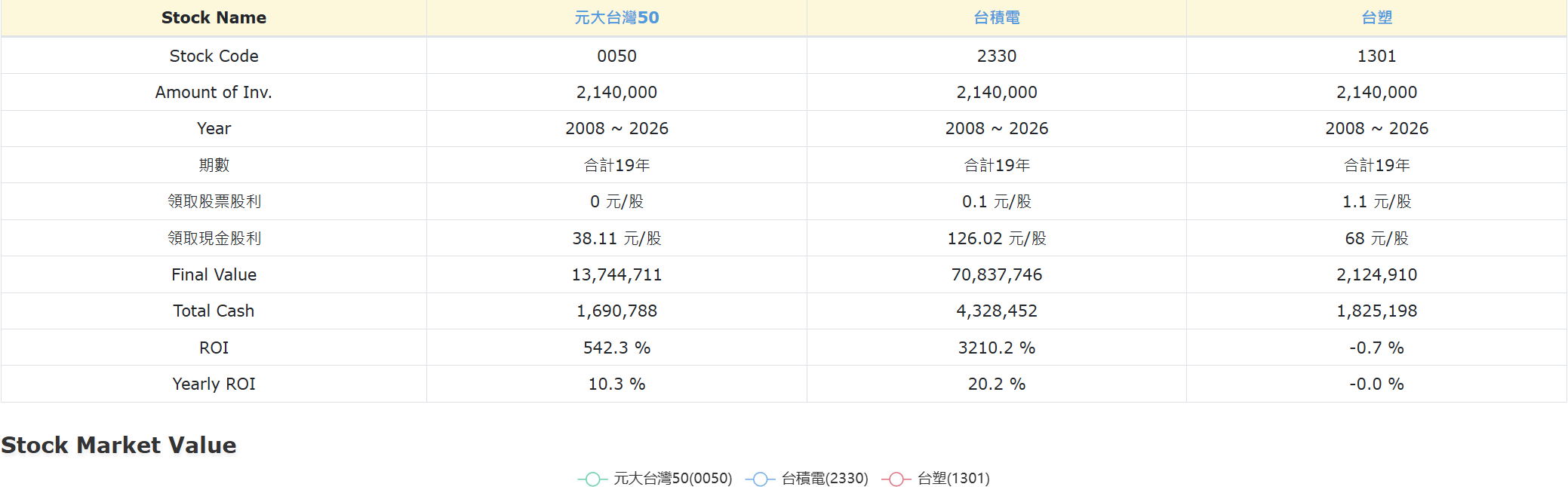Select the 126.02 元/股 cash dividend cell
The image size is (1568, 487).
[x=996, y=238]
